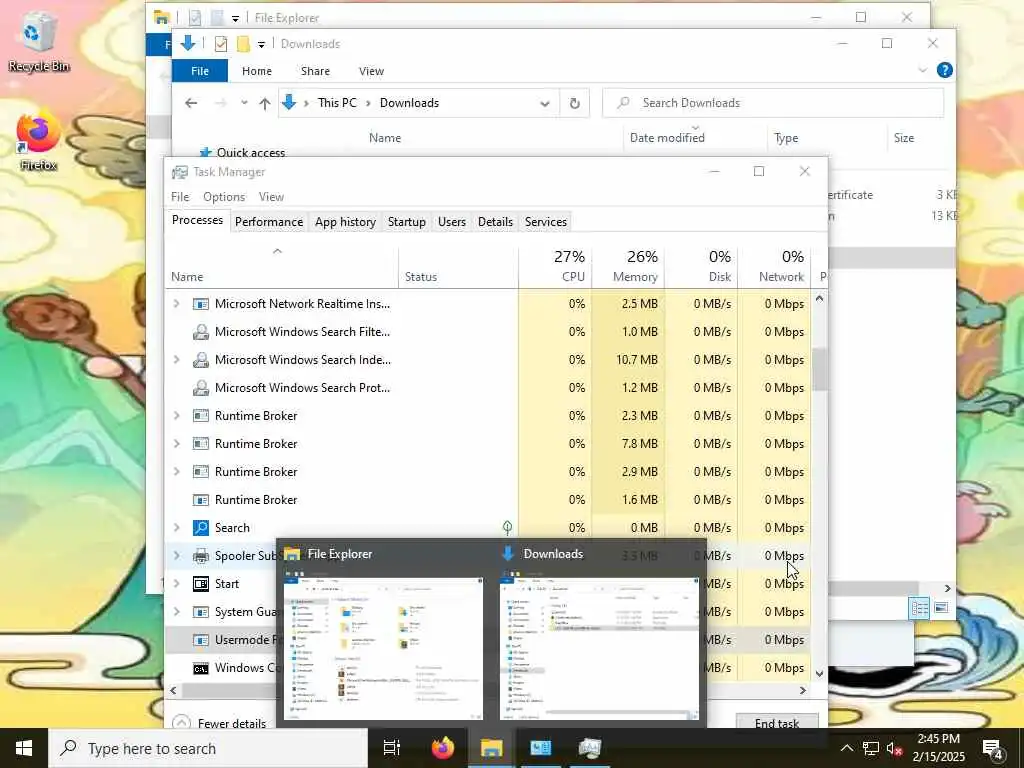Click the Search process magnifier icon
Image resolution: width=1024 pixels, height=768 pixels.
[x=201, y=528]
